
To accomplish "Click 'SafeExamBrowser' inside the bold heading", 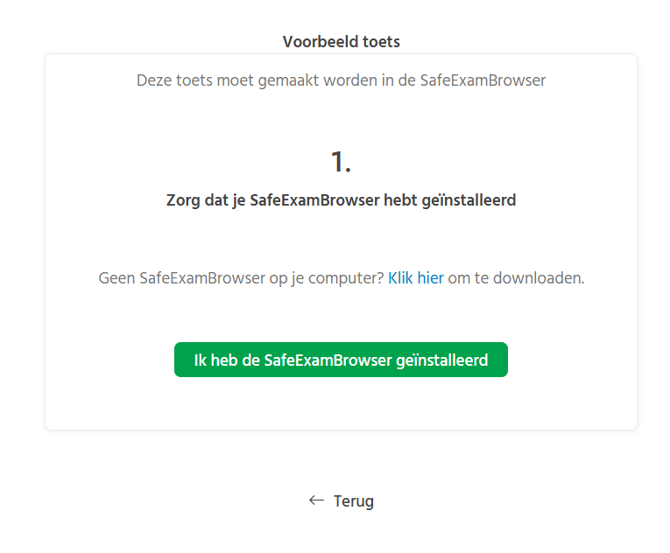I will [314, 200].
